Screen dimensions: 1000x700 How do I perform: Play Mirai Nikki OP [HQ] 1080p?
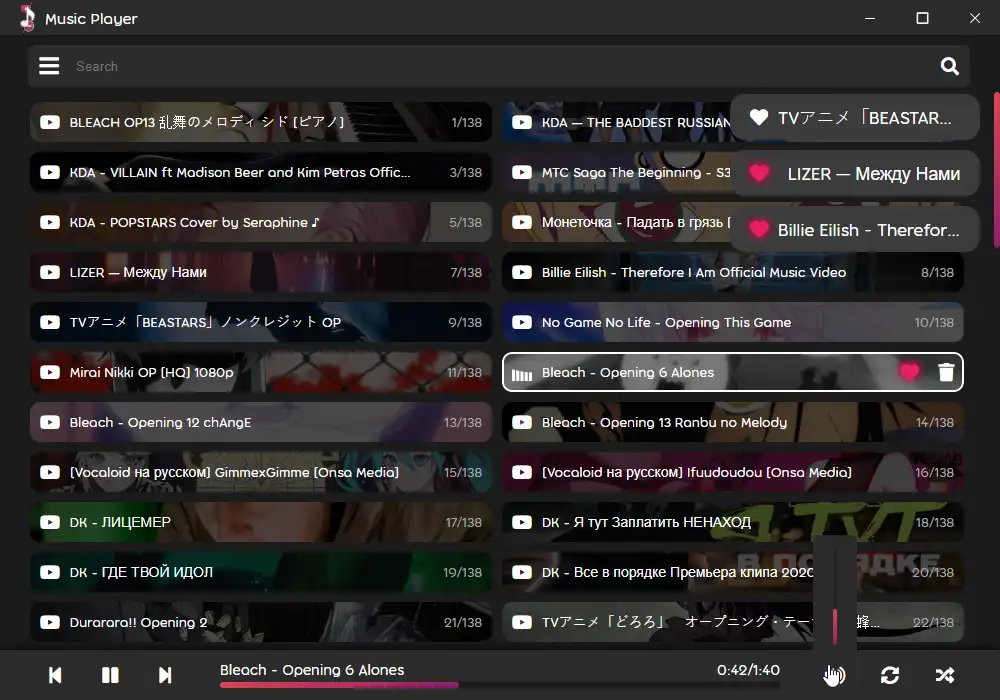click(x=261, y=372)
